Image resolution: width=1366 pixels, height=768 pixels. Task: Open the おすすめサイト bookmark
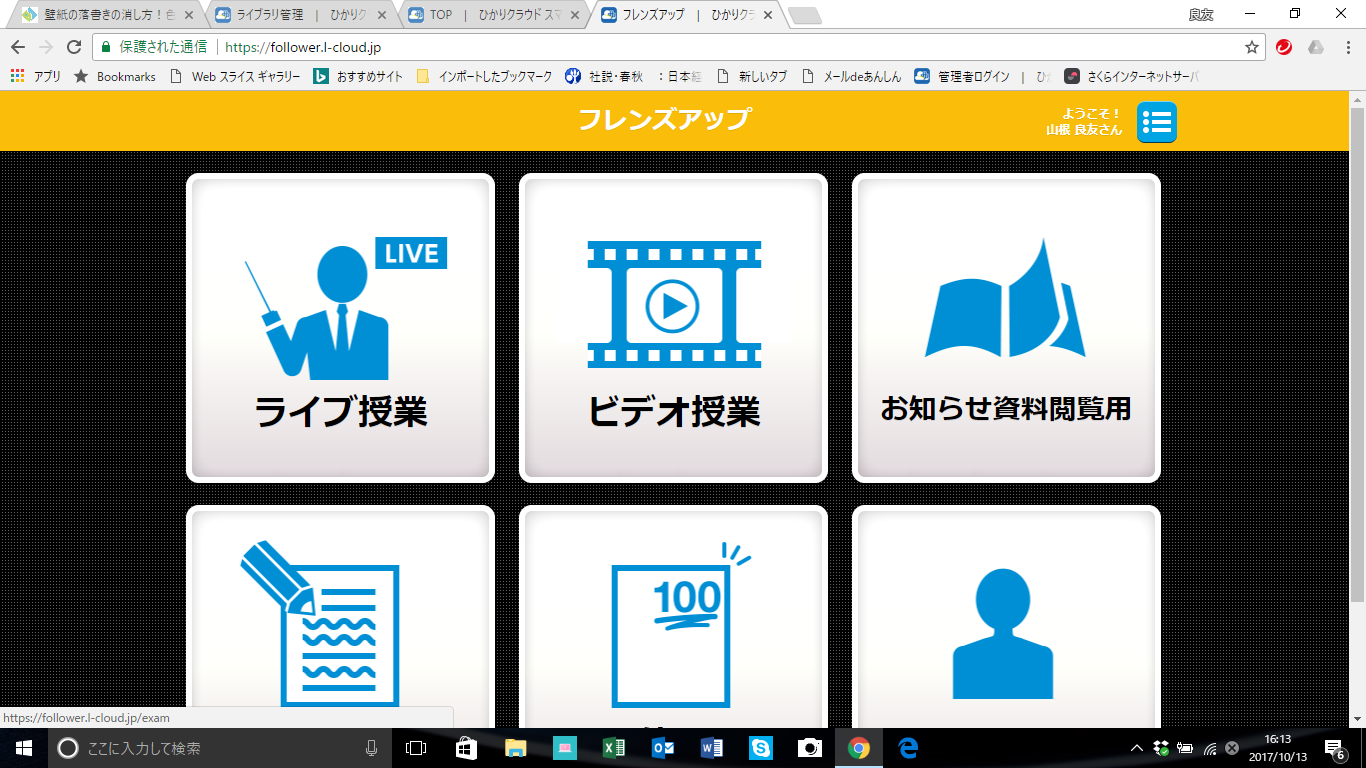(x=359, y=76)
